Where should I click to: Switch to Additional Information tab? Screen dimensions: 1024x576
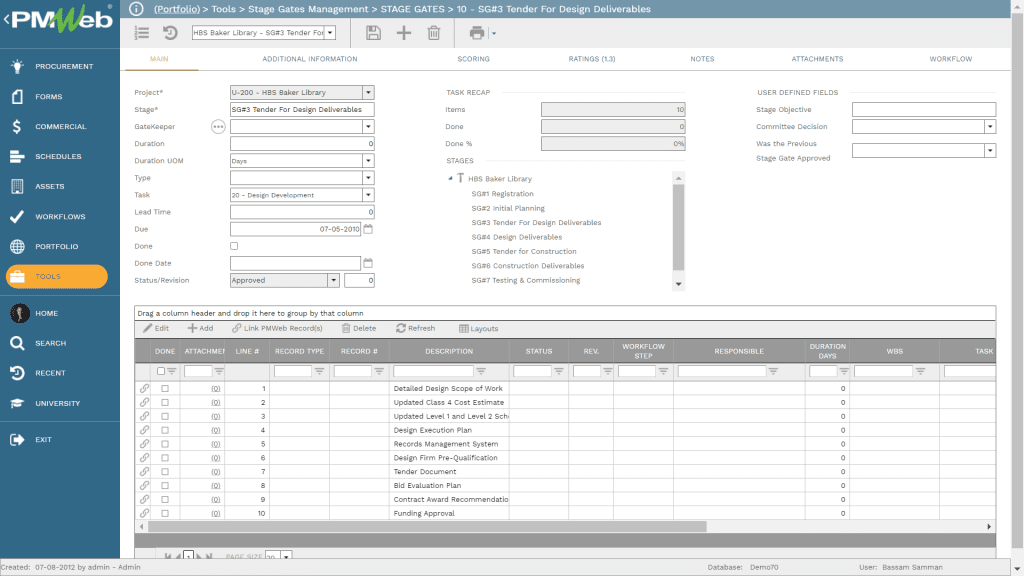point(310,59)
